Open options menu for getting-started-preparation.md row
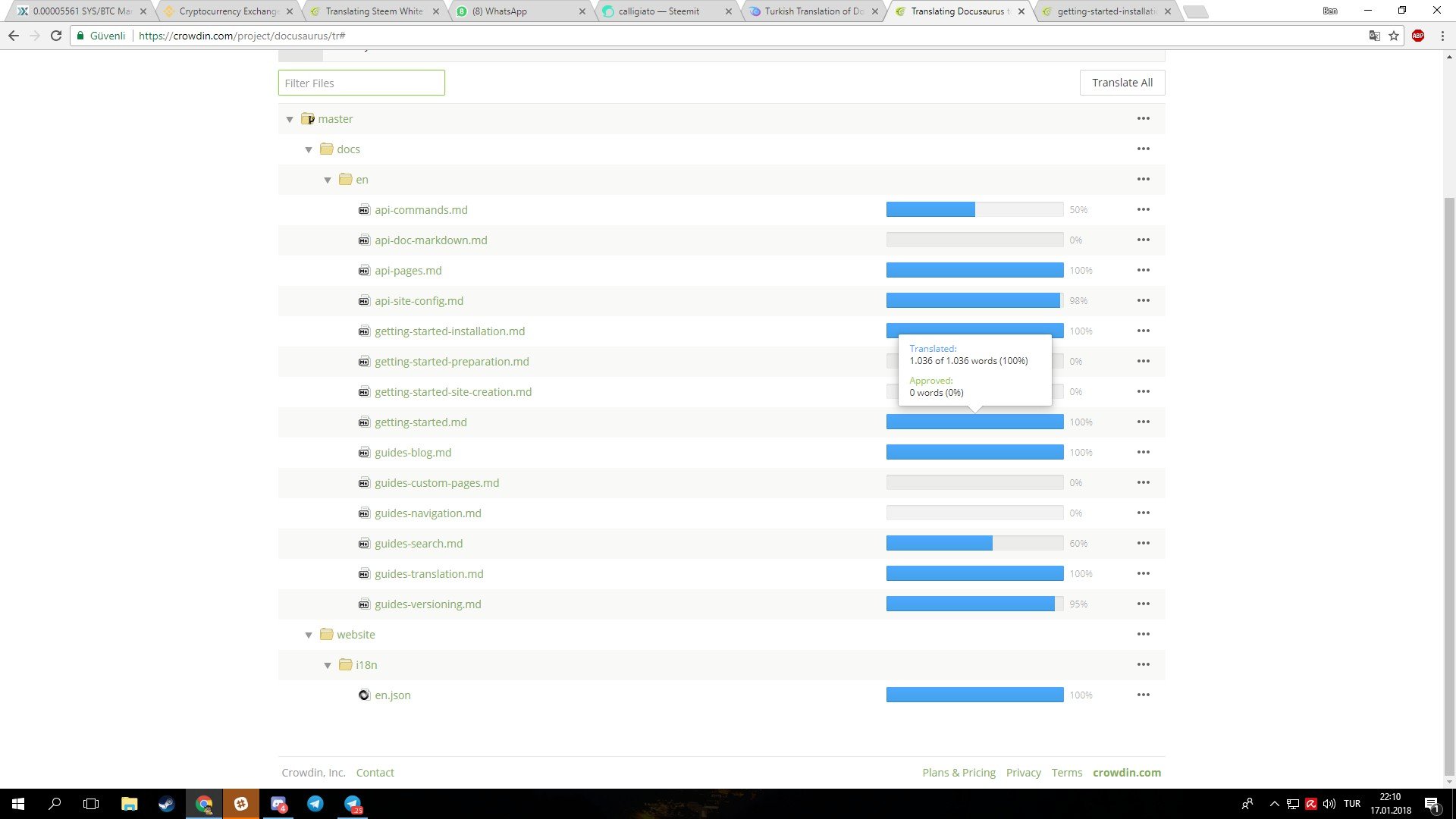This screenshot has width=1456, height=819. coord(1143,361)
